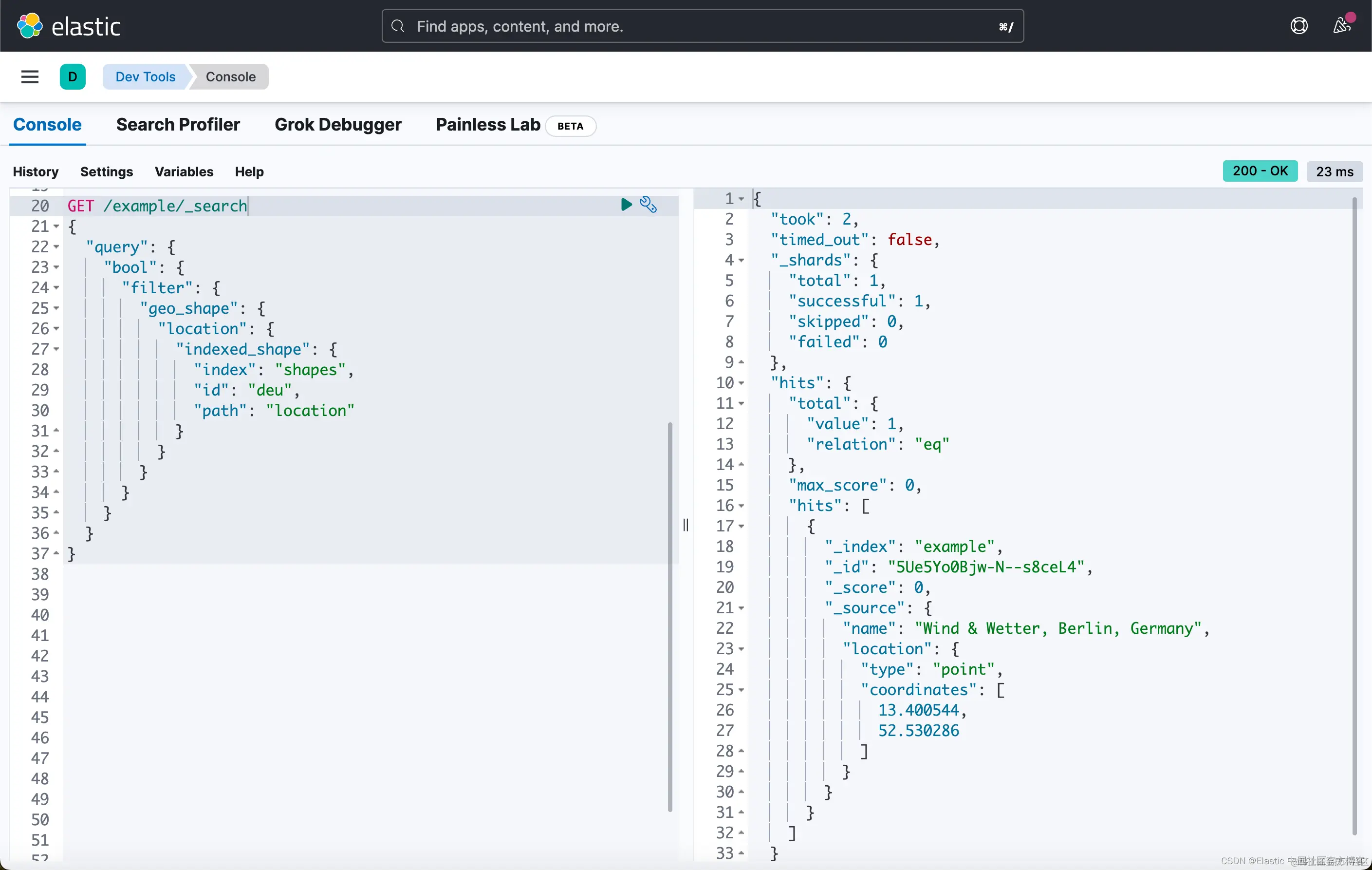Open the Painless Lab tab

(x=488, y=125)
